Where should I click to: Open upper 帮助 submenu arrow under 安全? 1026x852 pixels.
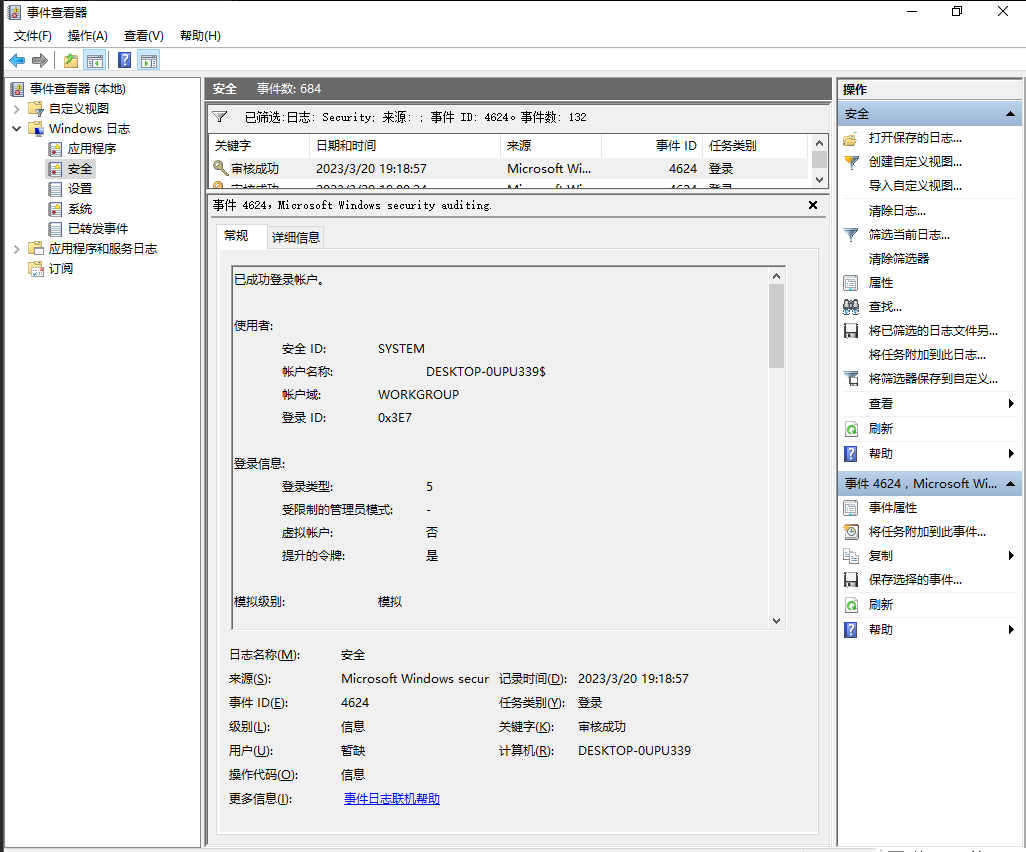pyautogui.click(x=1011, y=453)
